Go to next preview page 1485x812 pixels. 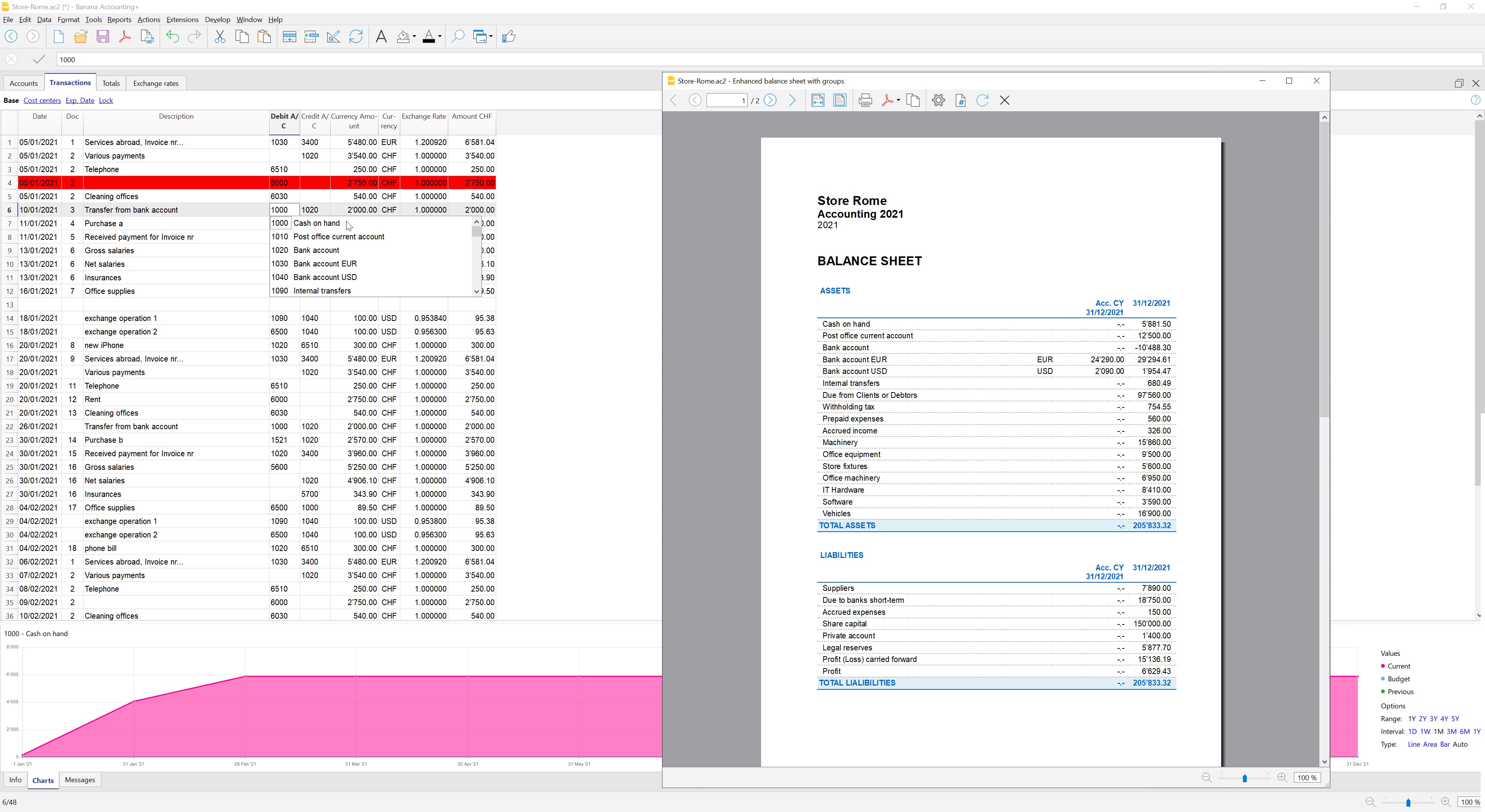pyautogui.click(x=770, y=100)
